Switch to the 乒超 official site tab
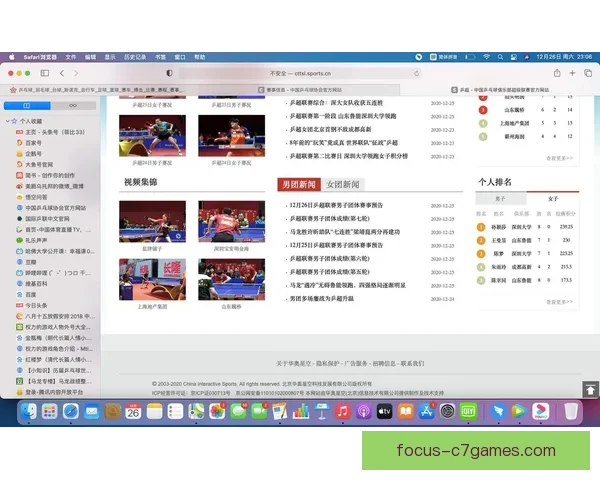Image resolution: width=600 pixels, height=480 pixels. pyautogui.click(x=500, y=90)
